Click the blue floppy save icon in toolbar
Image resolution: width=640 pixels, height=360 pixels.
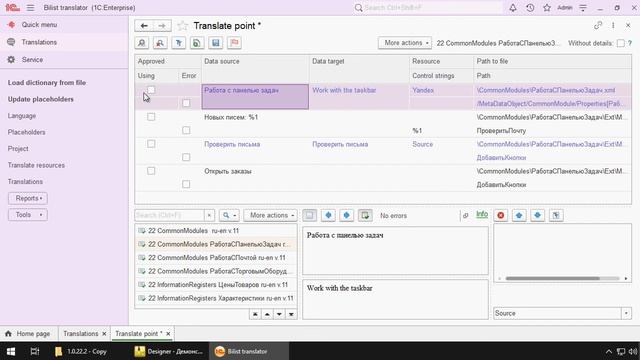click(x=216, y=43)
